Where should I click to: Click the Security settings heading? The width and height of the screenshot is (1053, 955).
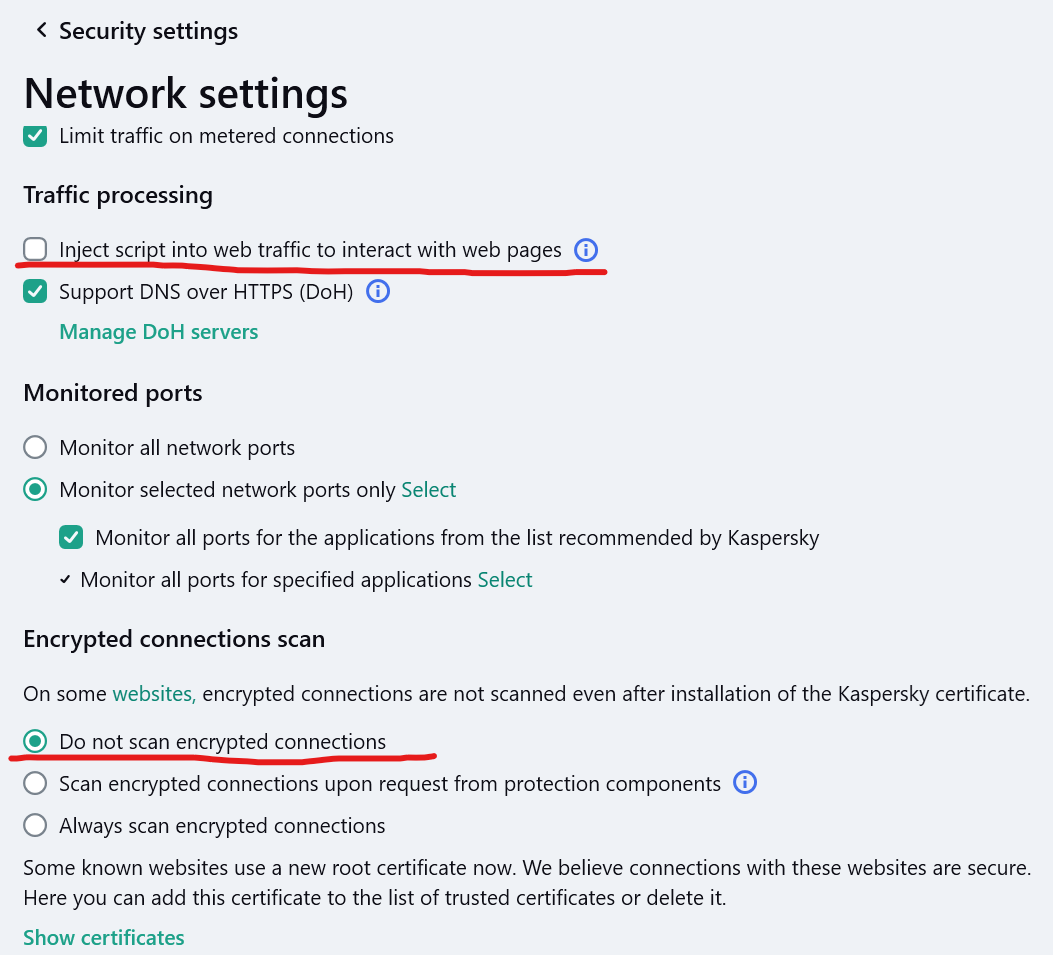(148, 30)
